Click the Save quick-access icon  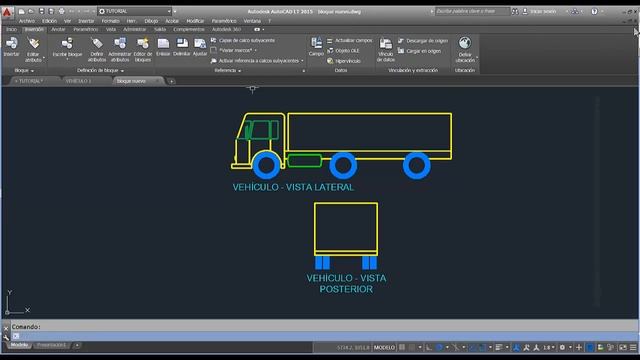tap(41, 11)
